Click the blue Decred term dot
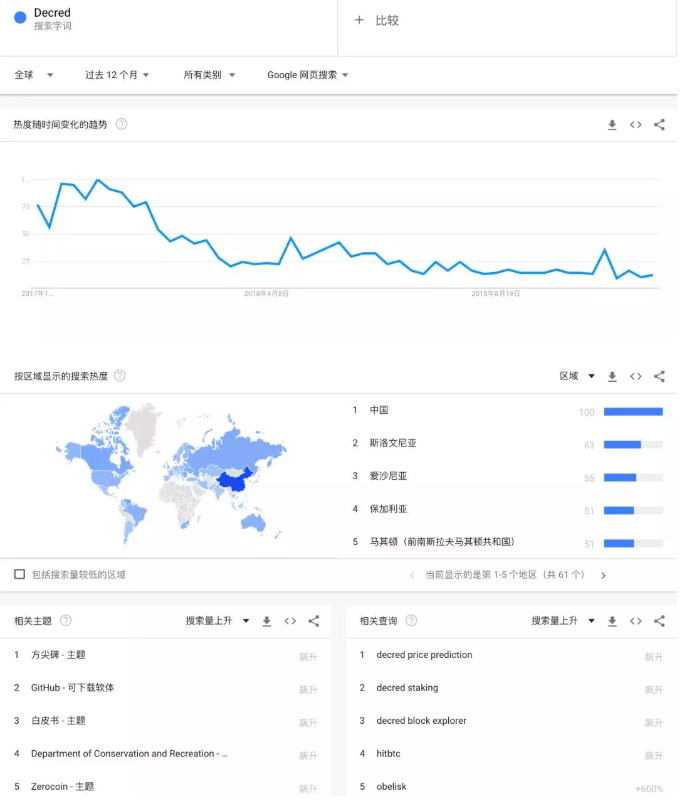The width and height of the screenshot is (682, 806). [21, 17]
